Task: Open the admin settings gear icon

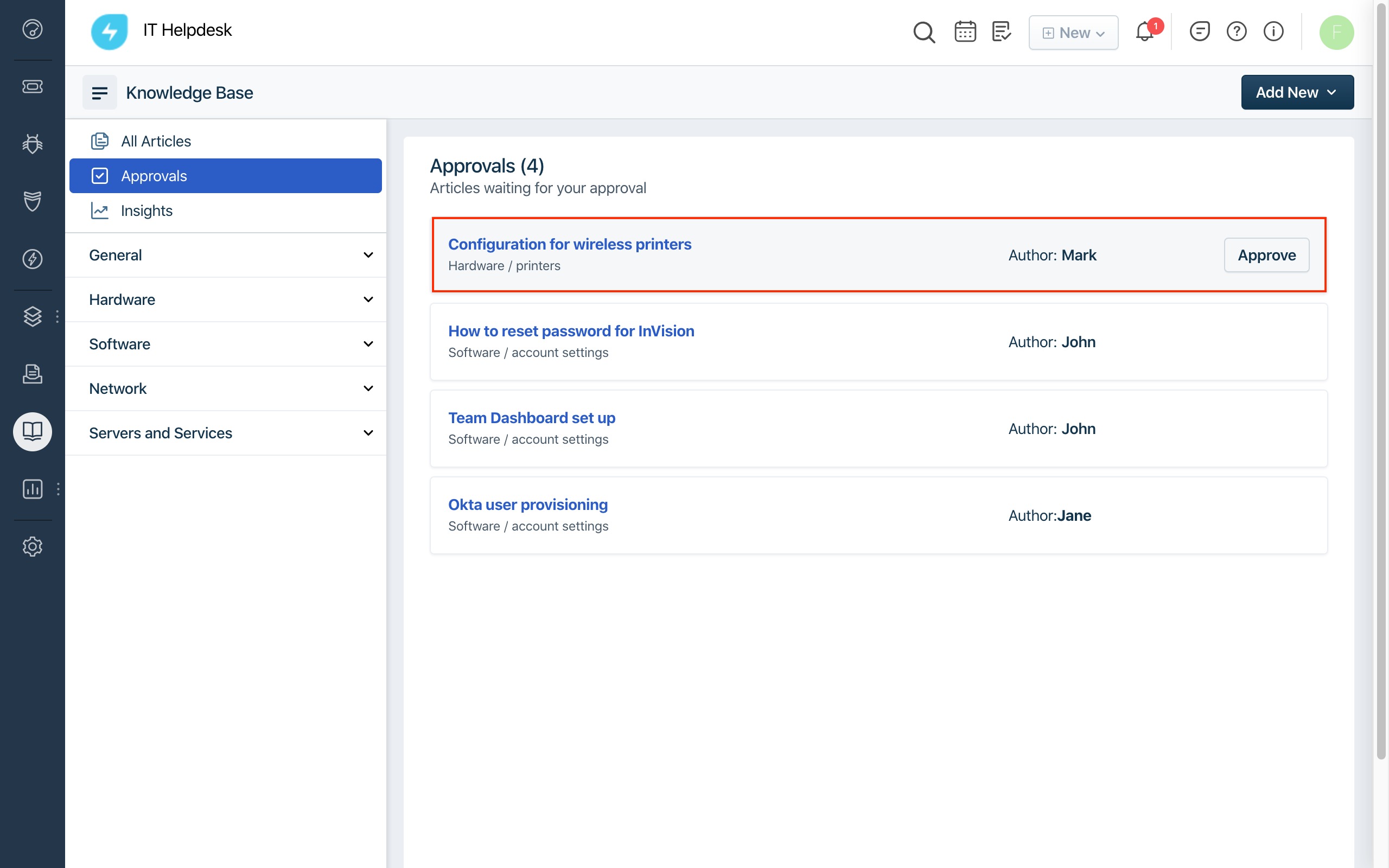Action: pyautogui.click(x=32, y=546)
